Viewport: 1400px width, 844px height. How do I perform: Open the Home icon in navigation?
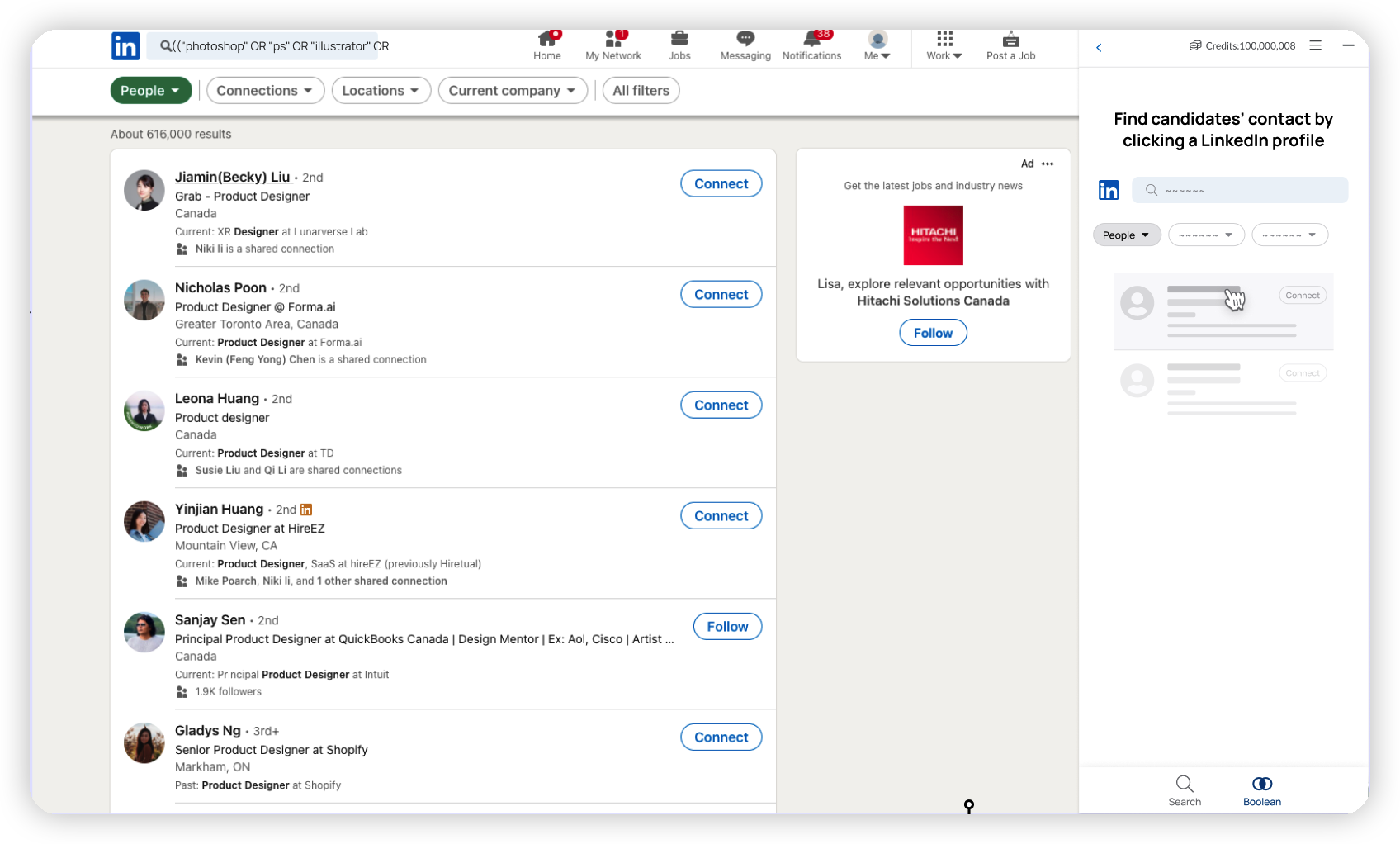[x=546, y=39]
